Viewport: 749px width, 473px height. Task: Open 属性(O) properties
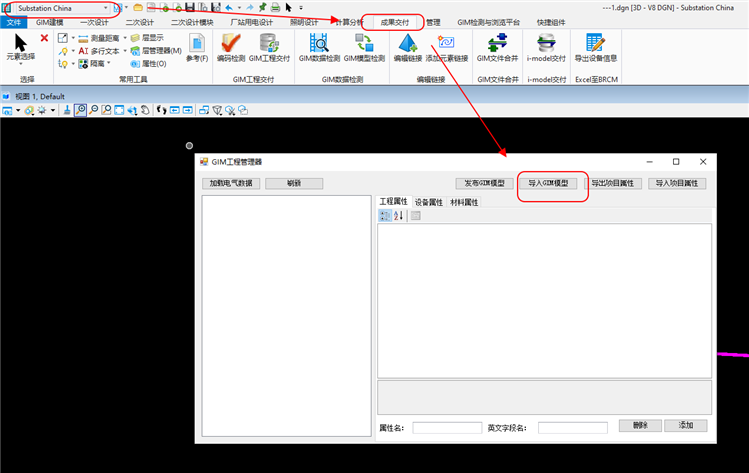pyautogui.click(x=149, y=64)
